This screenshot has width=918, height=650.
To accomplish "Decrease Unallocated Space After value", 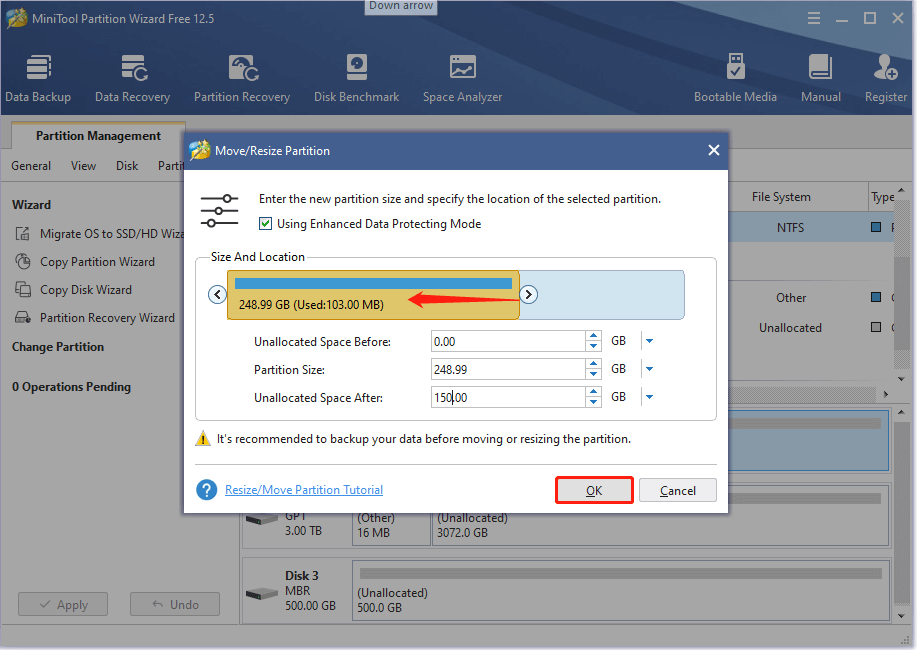I will click(x=594, y=402).
